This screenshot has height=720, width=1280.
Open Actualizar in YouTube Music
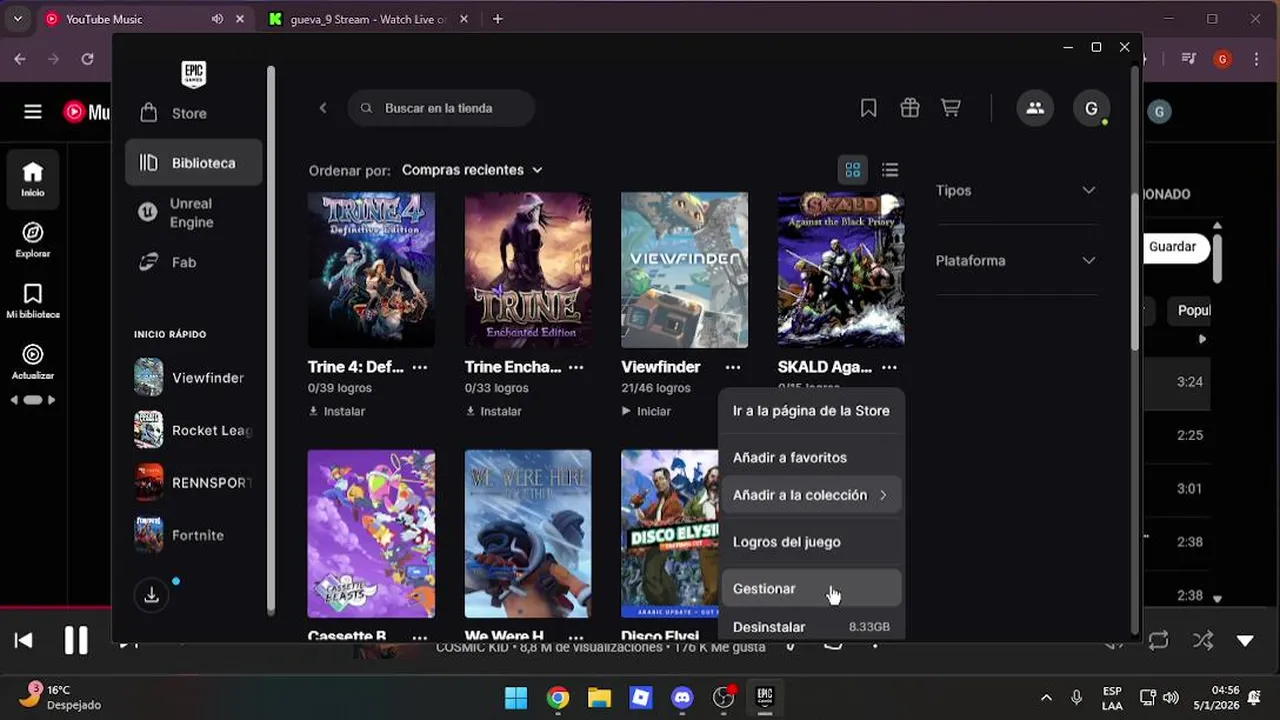(x=33, y=362)
